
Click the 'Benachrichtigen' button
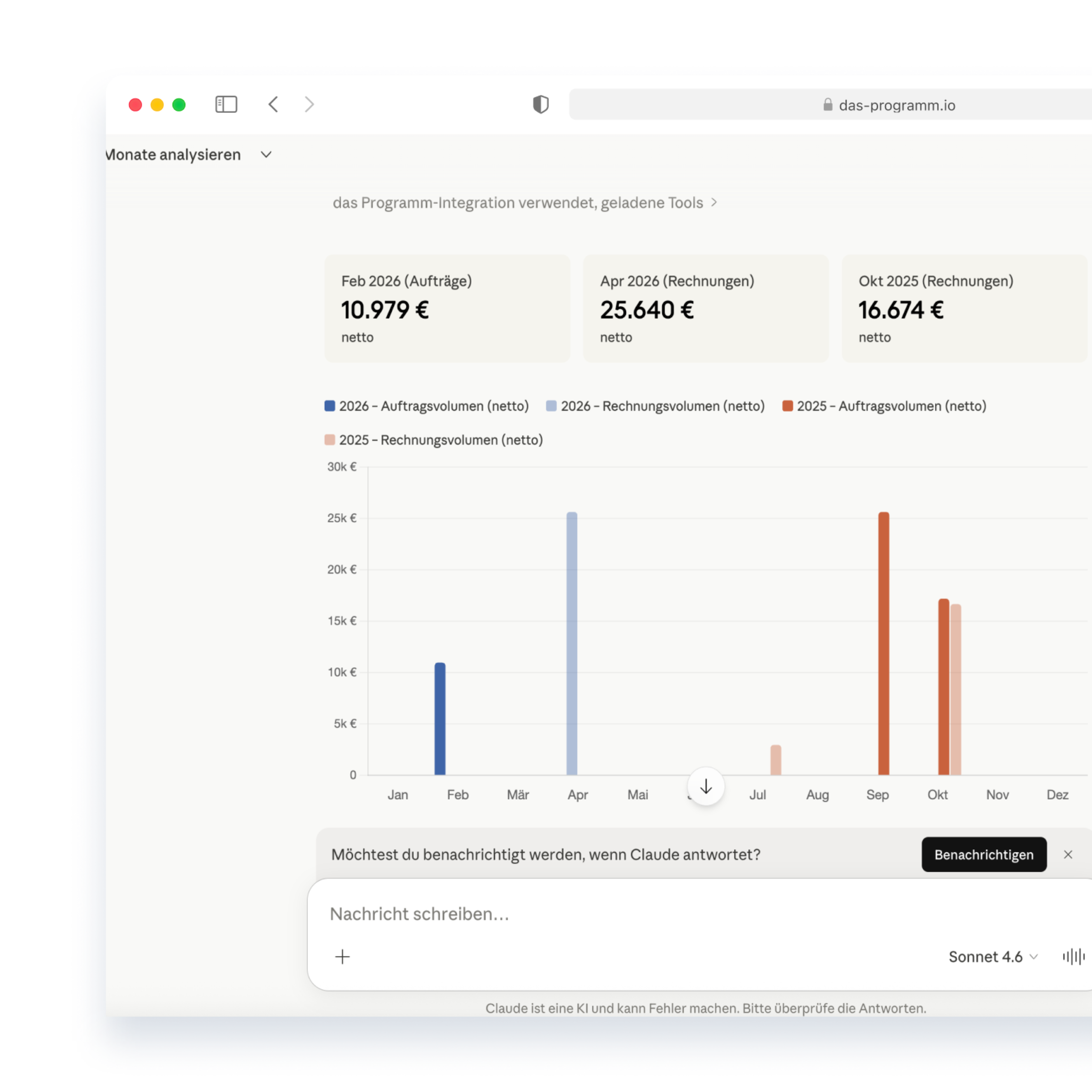[984, 855]
